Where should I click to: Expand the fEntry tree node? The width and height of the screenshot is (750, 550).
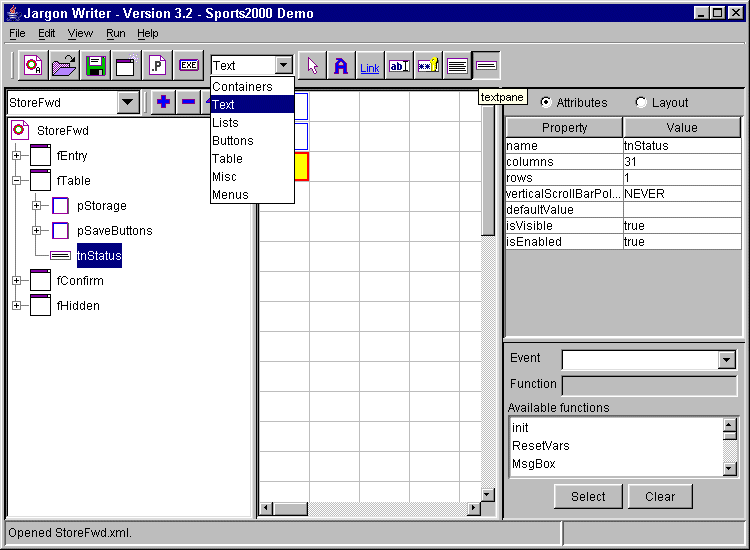click(x=16, y=156)
